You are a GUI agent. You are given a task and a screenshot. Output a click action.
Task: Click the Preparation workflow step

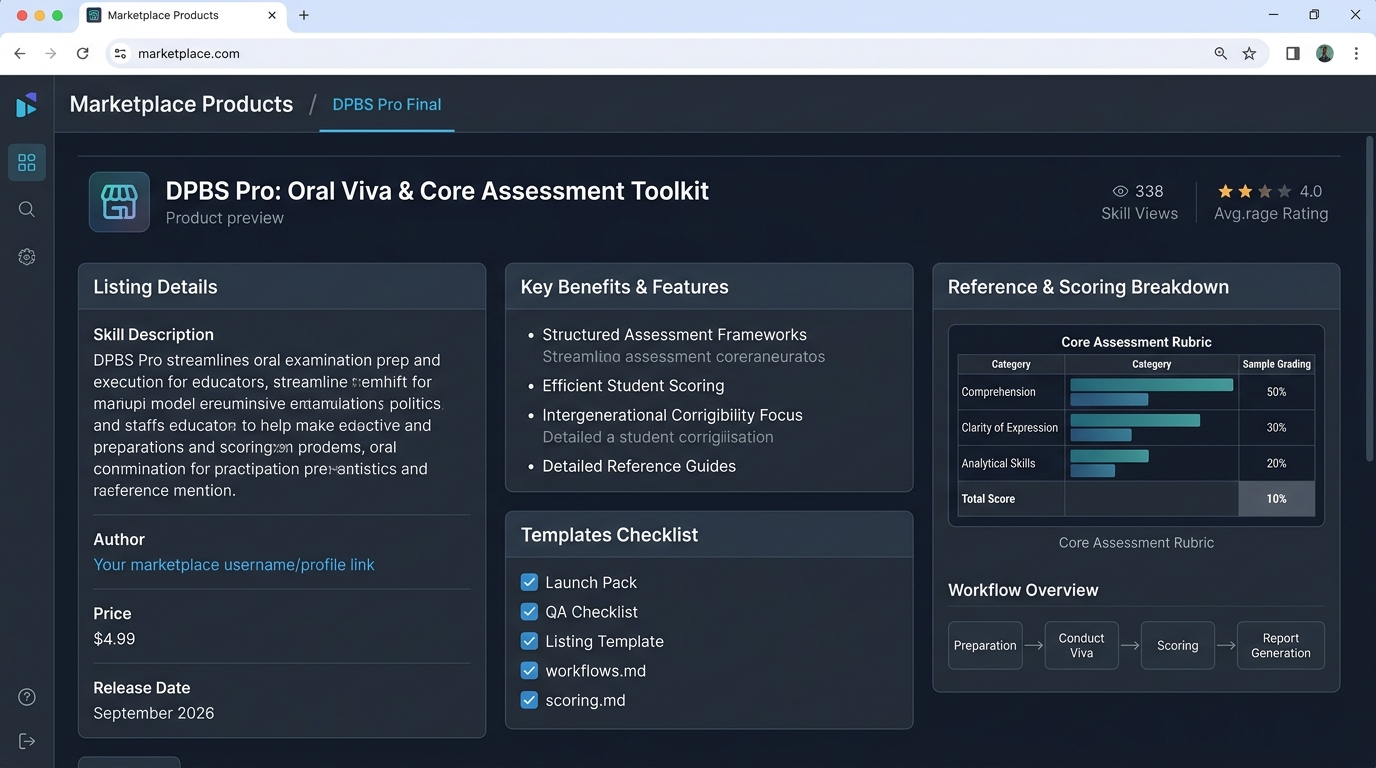pos(985,645)
